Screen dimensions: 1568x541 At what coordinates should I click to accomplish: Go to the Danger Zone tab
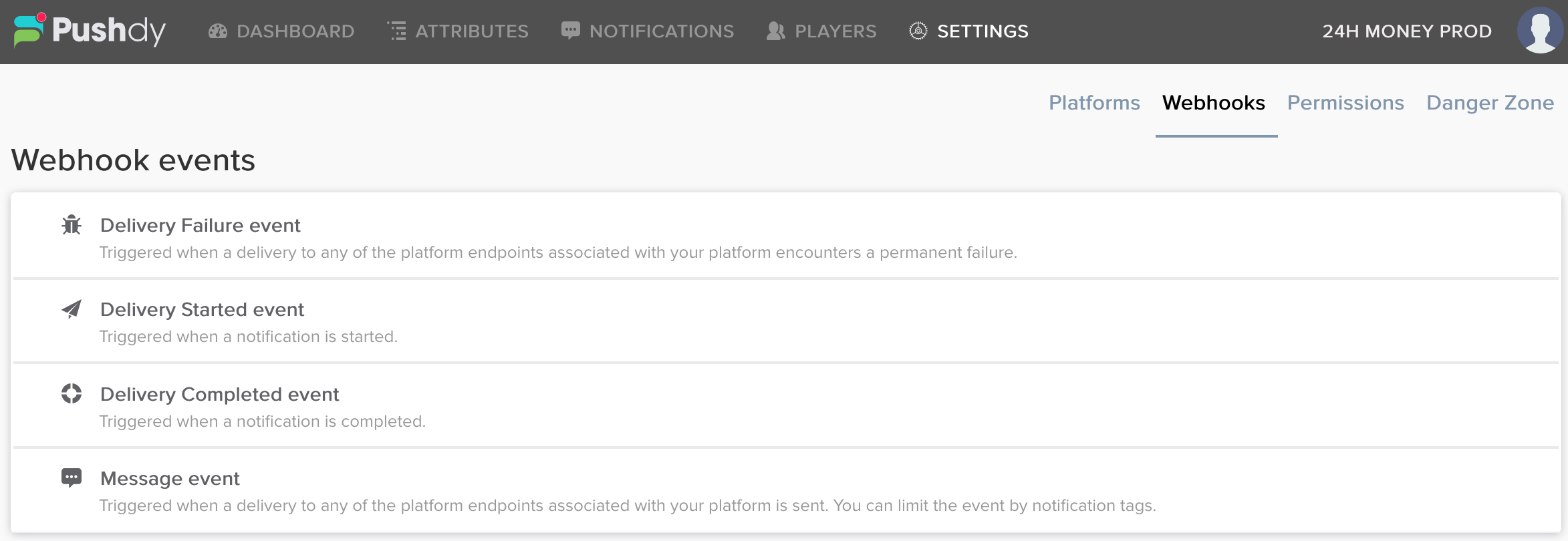(1490, 103)
